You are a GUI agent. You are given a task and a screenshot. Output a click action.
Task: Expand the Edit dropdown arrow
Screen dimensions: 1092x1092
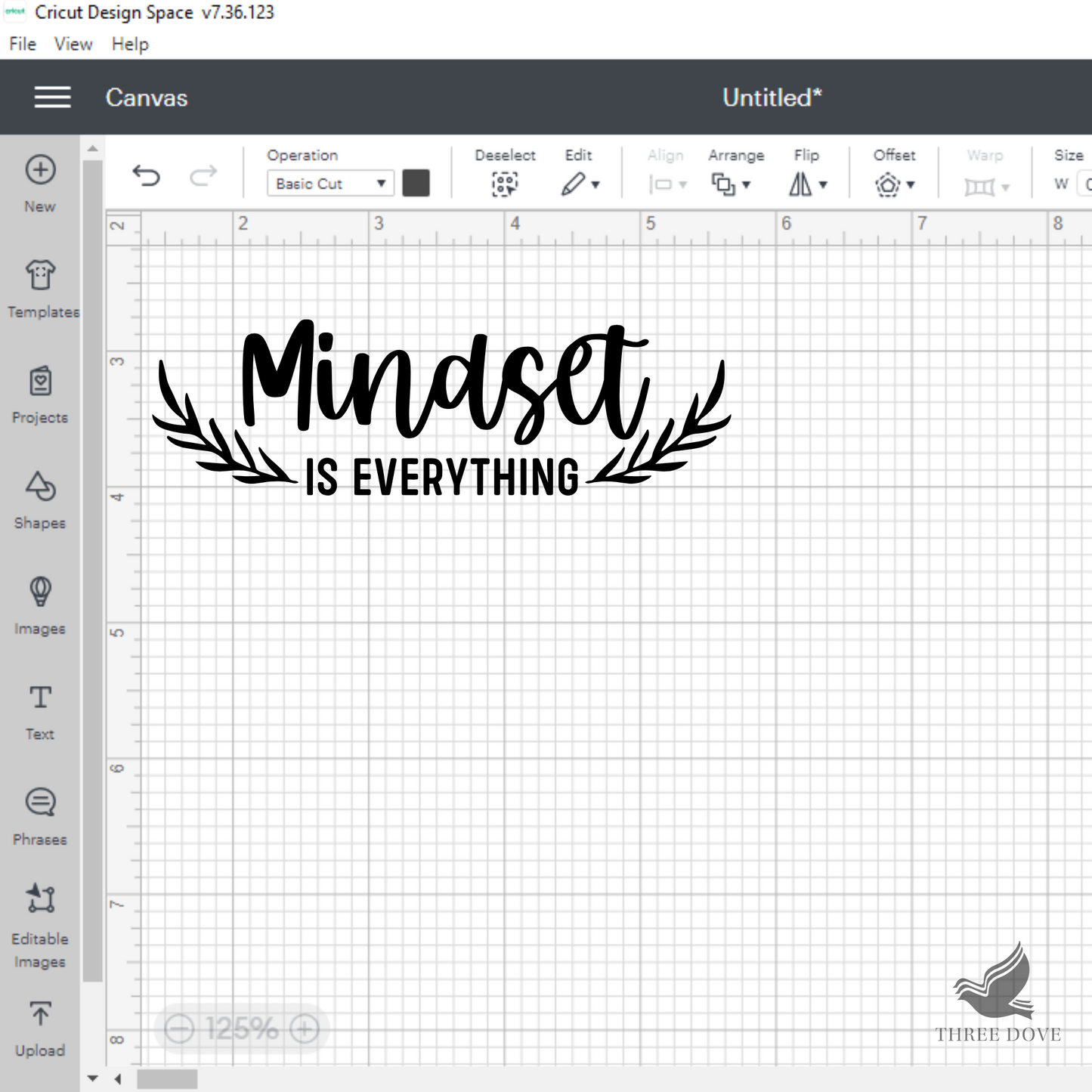(595, 184)
